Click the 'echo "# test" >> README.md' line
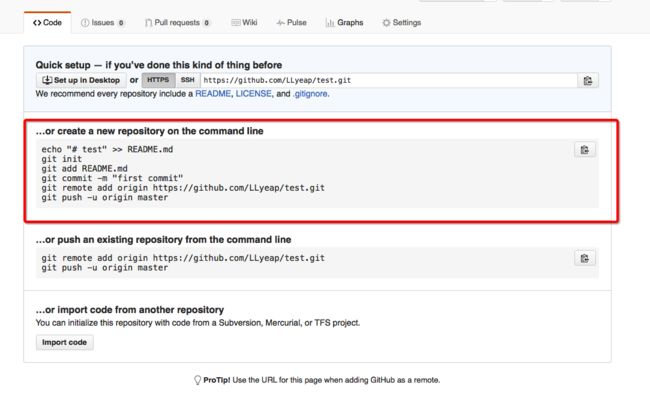The width and height of the screenshot is (650, 406). (107, 149)
